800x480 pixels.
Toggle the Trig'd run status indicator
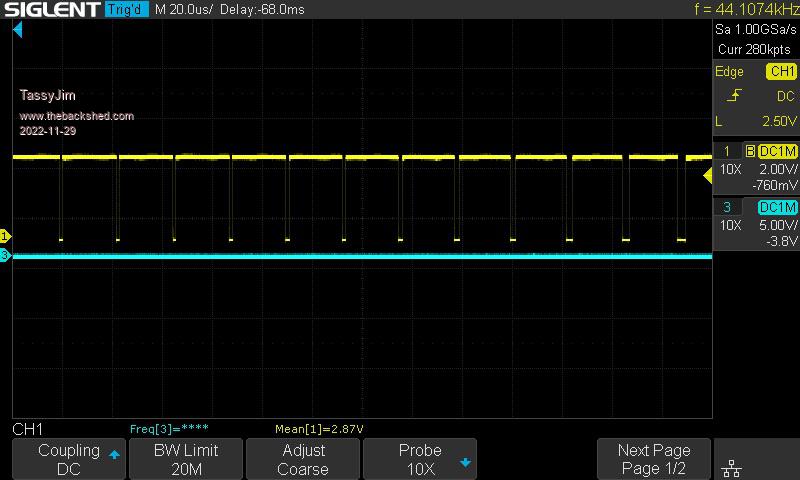[x=126, y=9]
